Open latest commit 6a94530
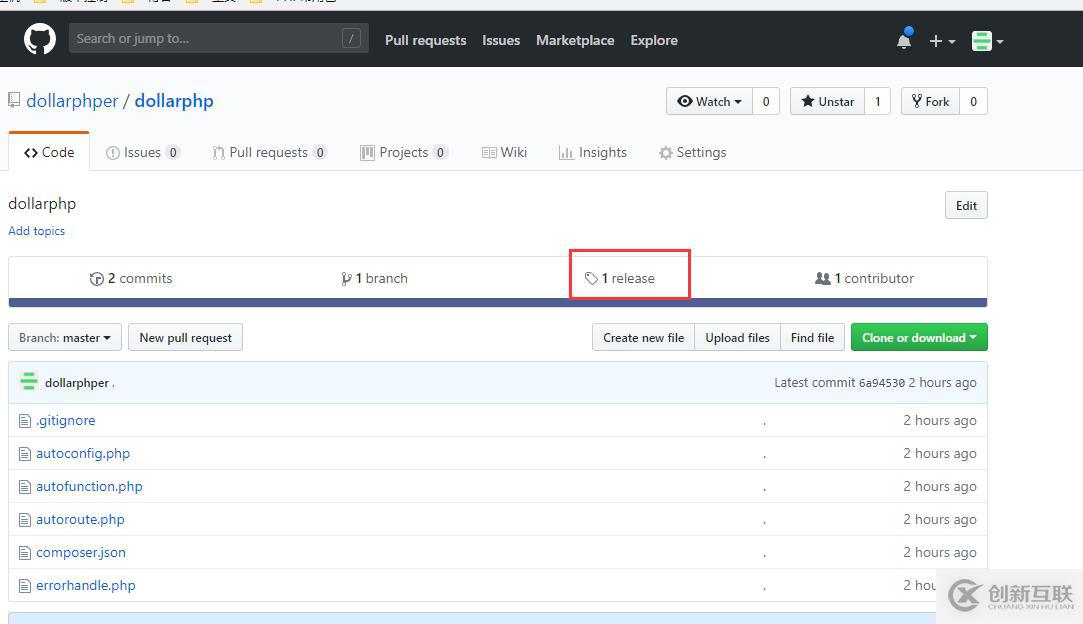Image resolution: width=1083 pixels, height=624 pixels. [x=881, y=383]
